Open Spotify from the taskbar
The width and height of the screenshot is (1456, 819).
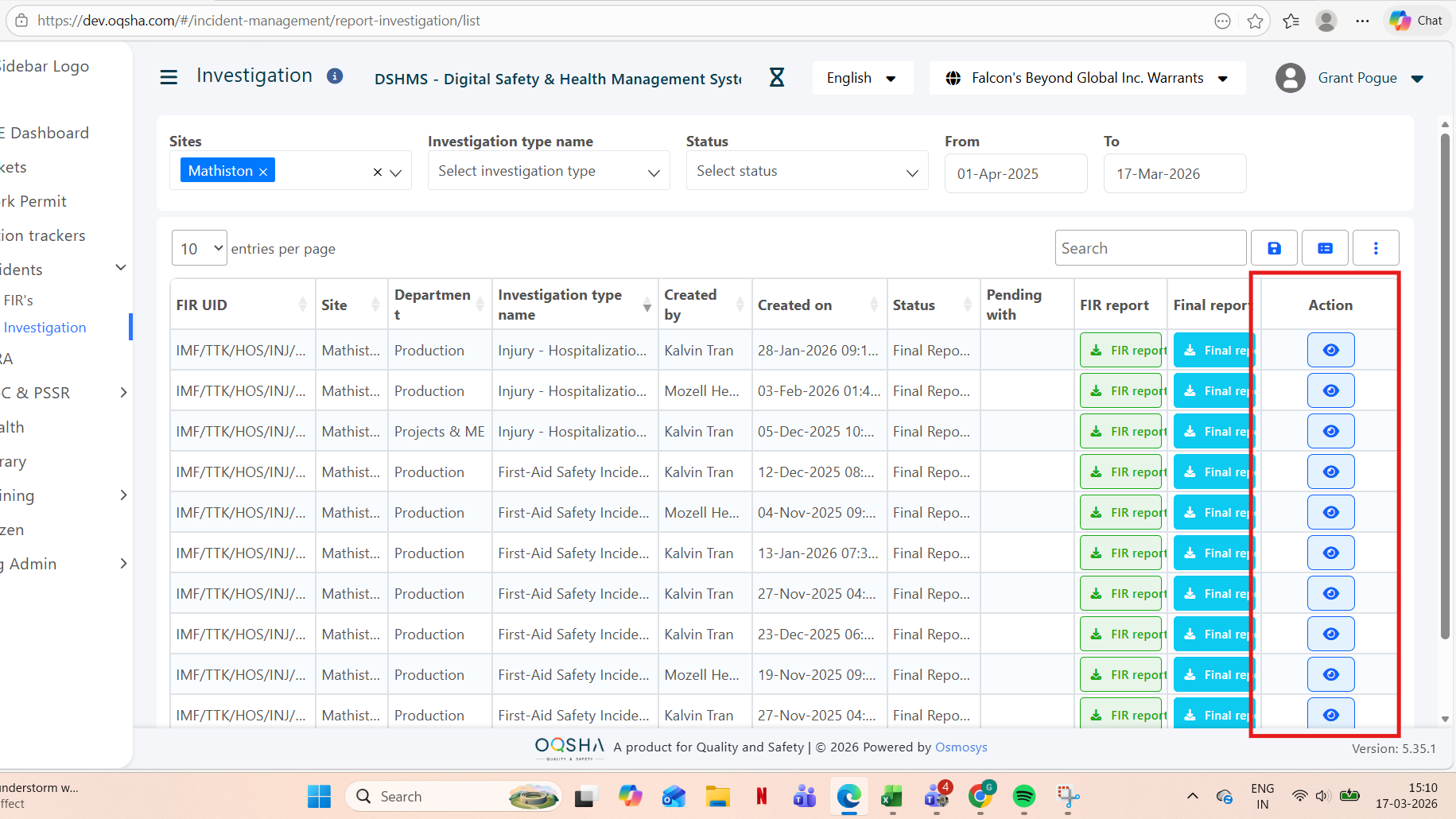(1023, 796)
